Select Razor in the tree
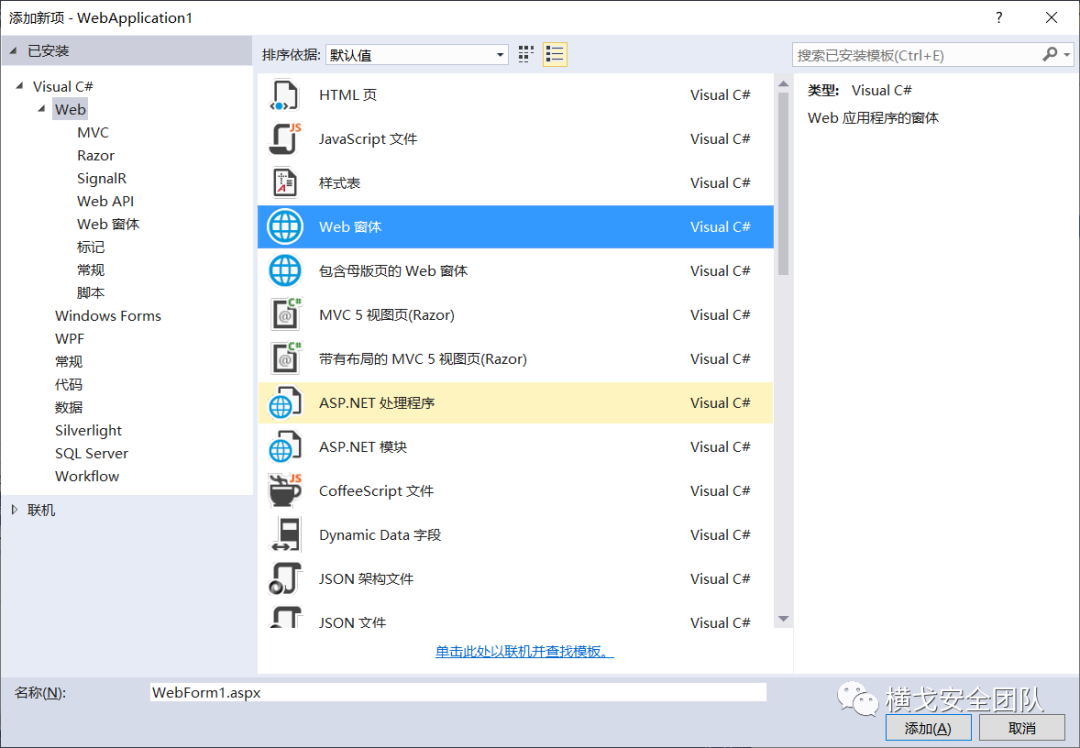This screenshot has height=748, width=1080. (96, 156)
